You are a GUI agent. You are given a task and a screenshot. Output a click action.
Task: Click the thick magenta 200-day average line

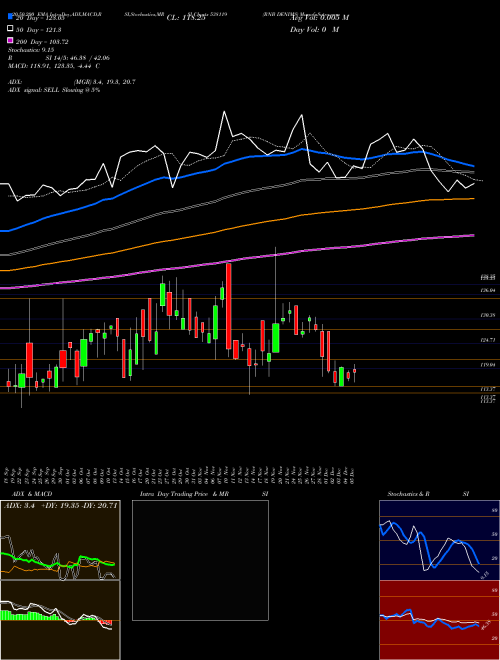point(236,262)
